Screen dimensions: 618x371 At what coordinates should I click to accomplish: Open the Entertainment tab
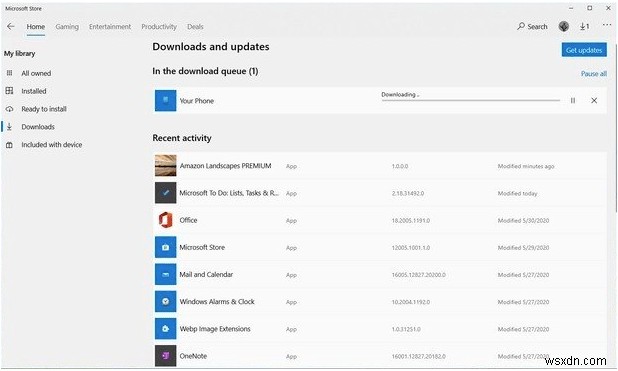[110, 26]
